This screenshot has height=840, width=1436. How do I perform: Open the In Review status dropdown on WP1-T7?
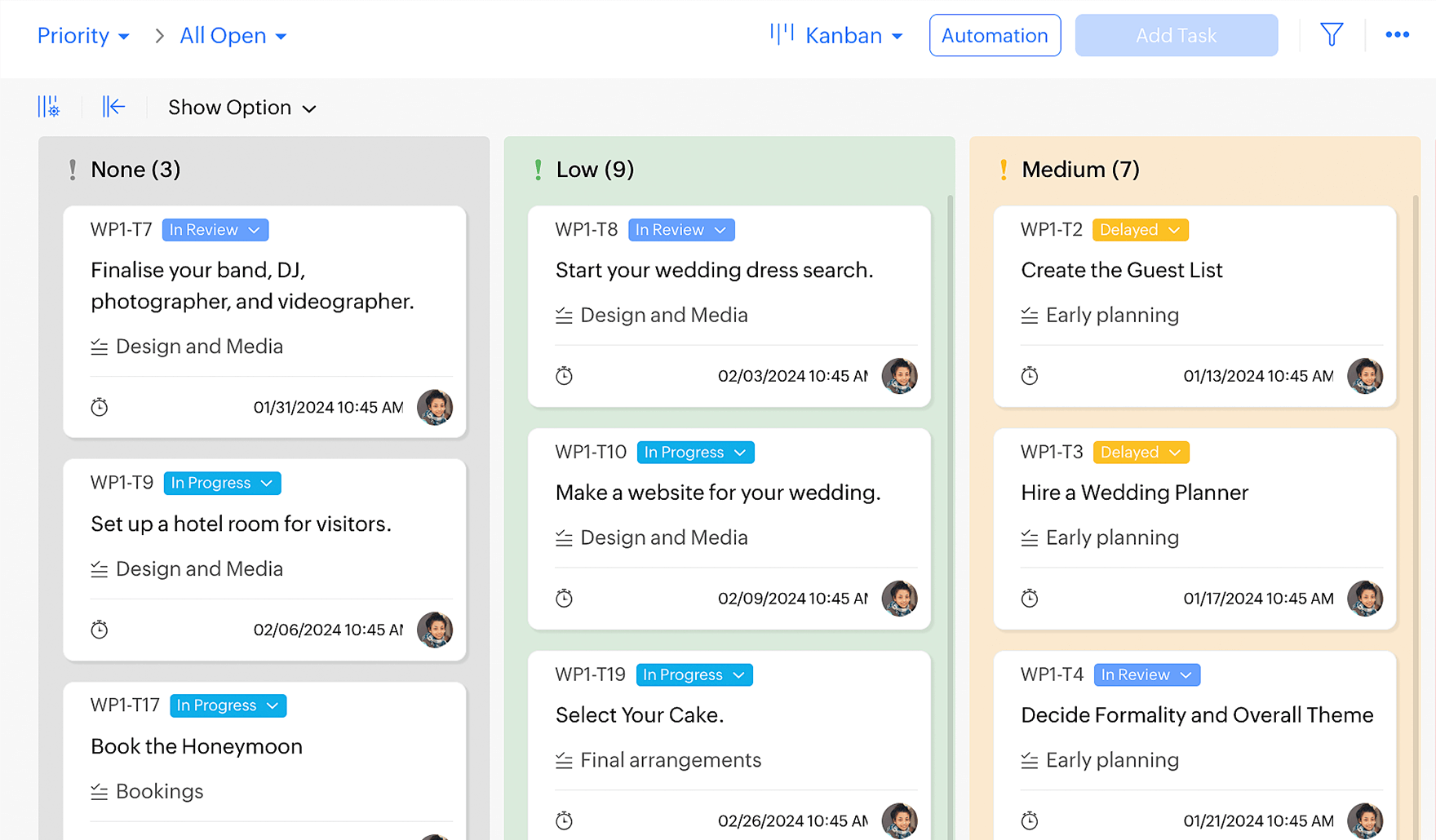(x=215, y=230)
